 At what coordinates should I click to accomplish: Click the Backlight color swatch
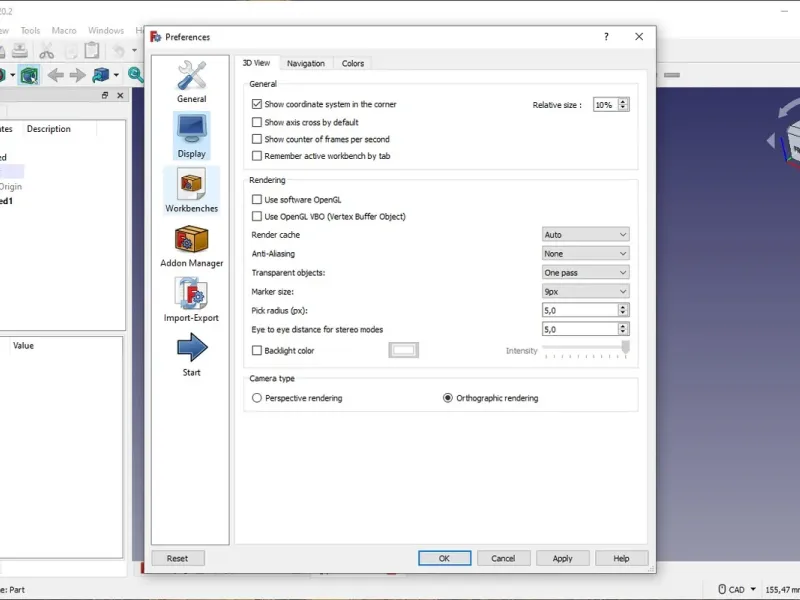coord(404,351)
